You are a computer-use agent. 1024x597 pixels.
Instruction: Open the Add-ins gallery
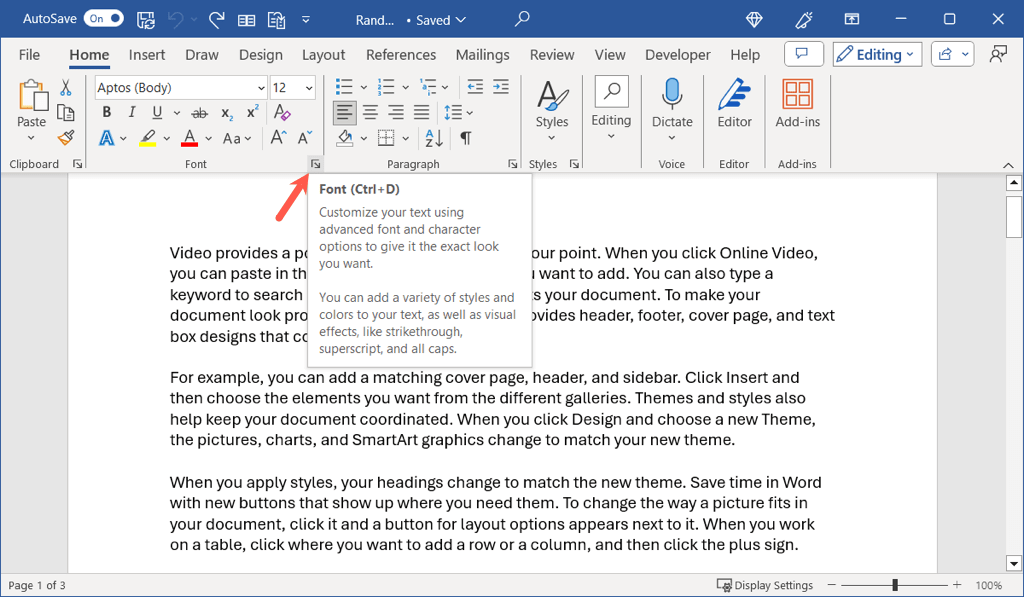[x=797, y=105]
